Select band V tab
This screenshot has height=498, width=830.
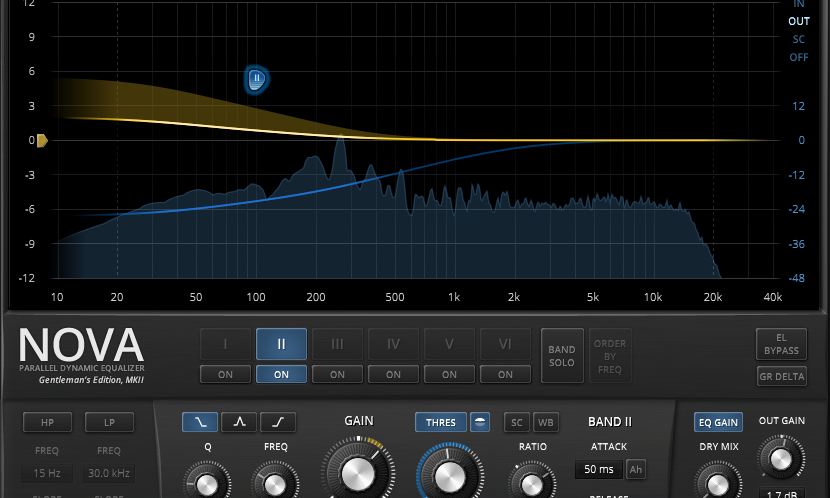coord(449,344)
